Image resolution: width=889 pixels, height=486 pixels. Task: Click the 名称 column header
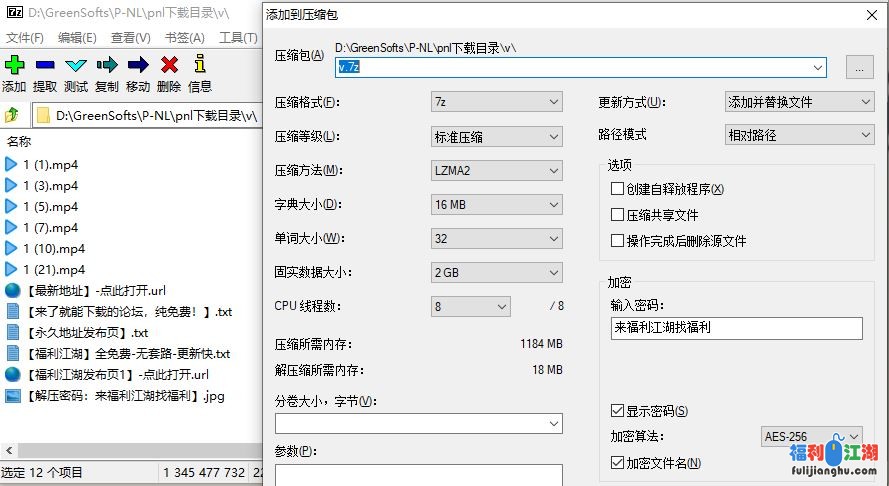point(20,142)
